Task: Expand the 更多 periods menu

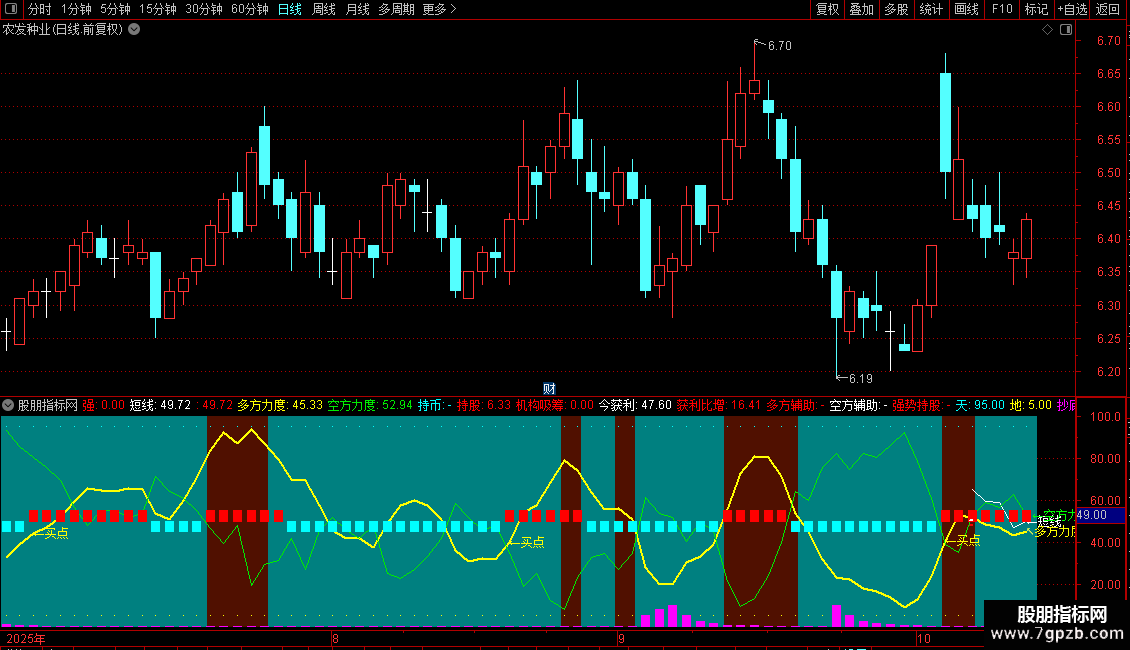Action: click(x=439, y=9)
